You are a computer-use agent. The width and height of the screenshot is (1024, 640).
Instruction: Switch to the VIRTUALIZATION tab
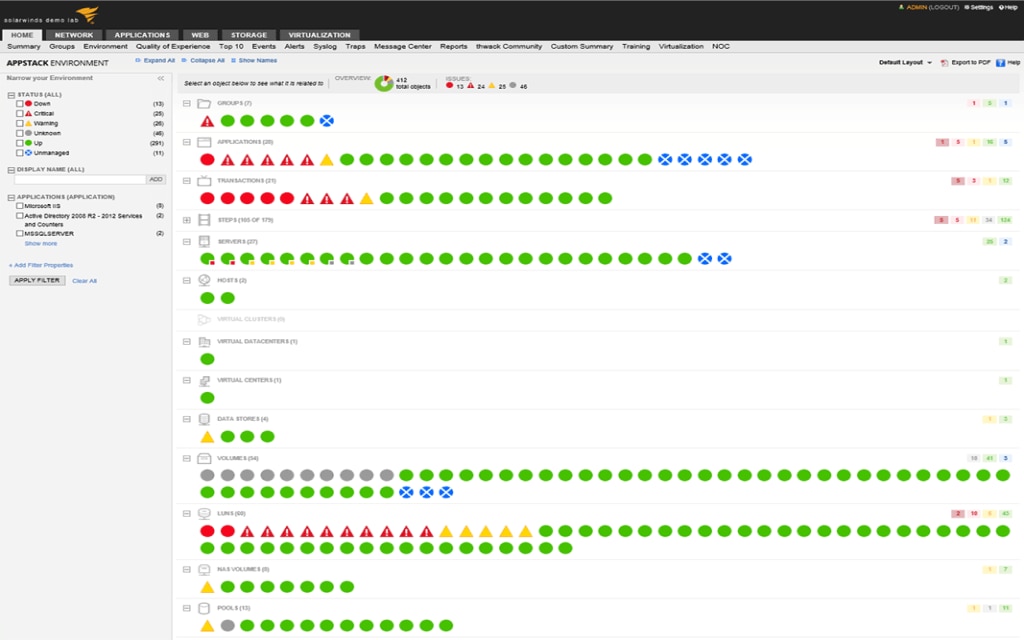pos(318,33)
